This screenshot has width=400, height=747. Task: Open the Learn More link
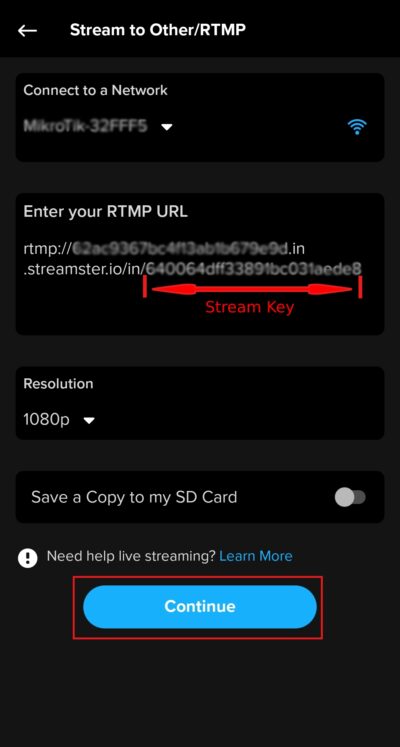256,556
